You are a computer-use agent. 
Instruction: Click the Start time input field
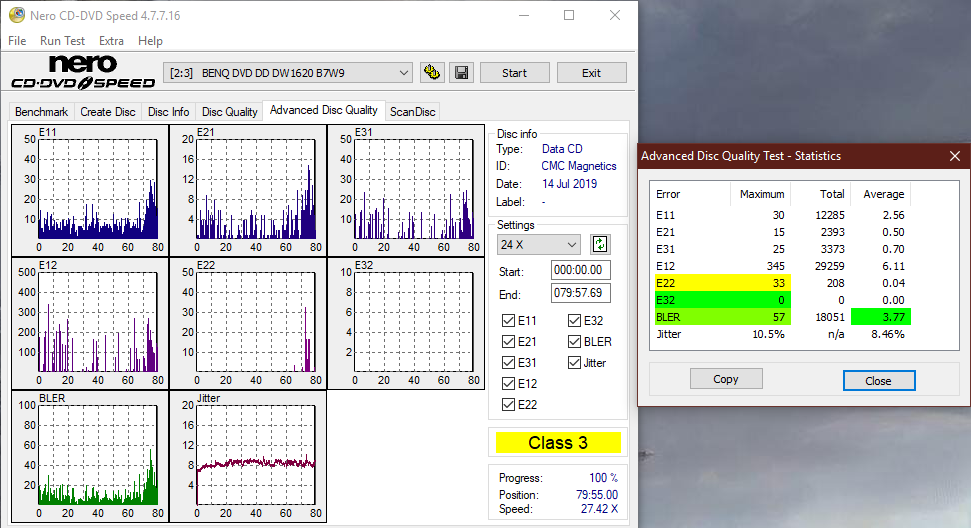coord(580,270)
